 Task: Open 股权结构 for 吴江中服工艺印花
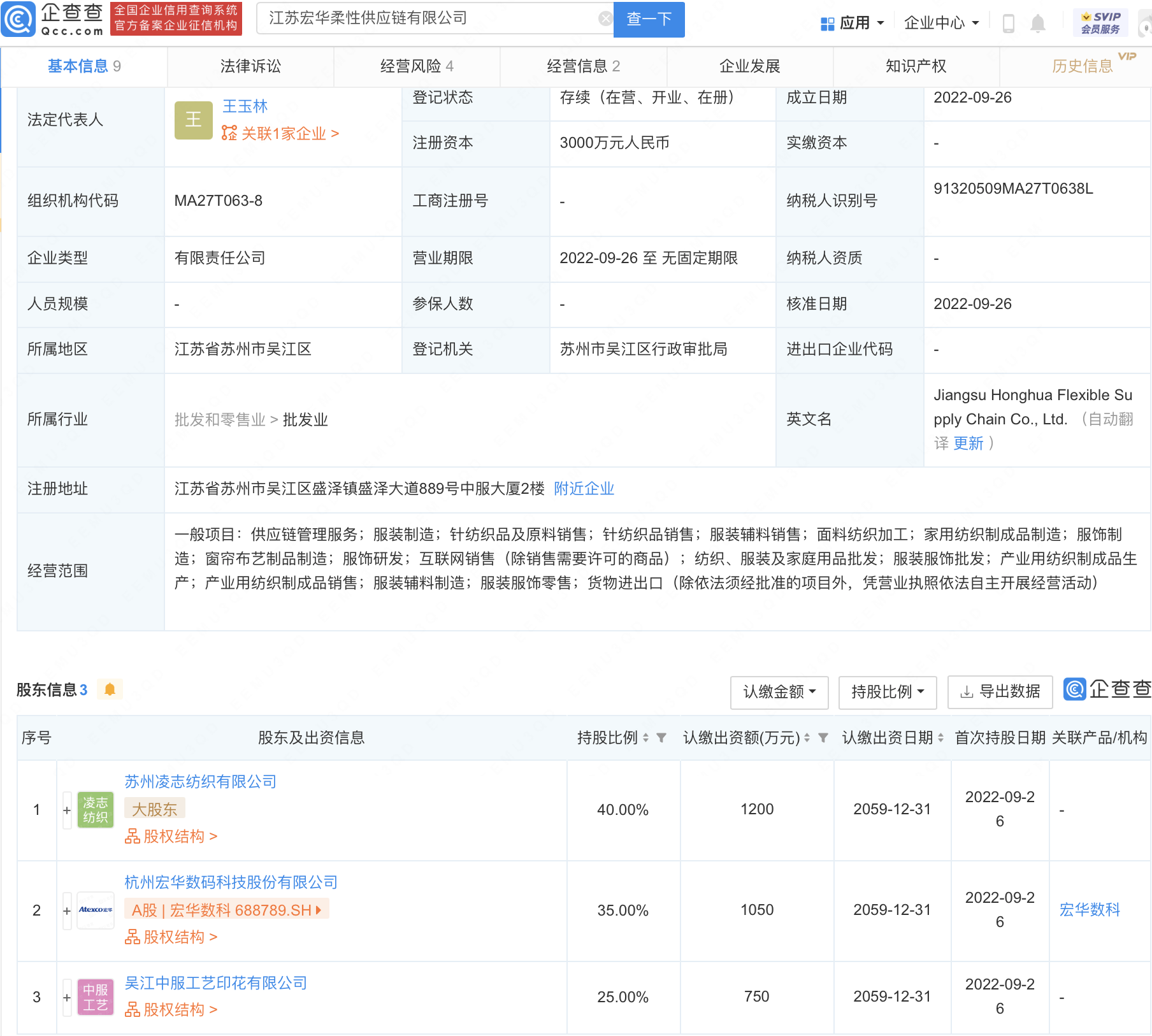pyautogui.click(x=171, y=1010)
